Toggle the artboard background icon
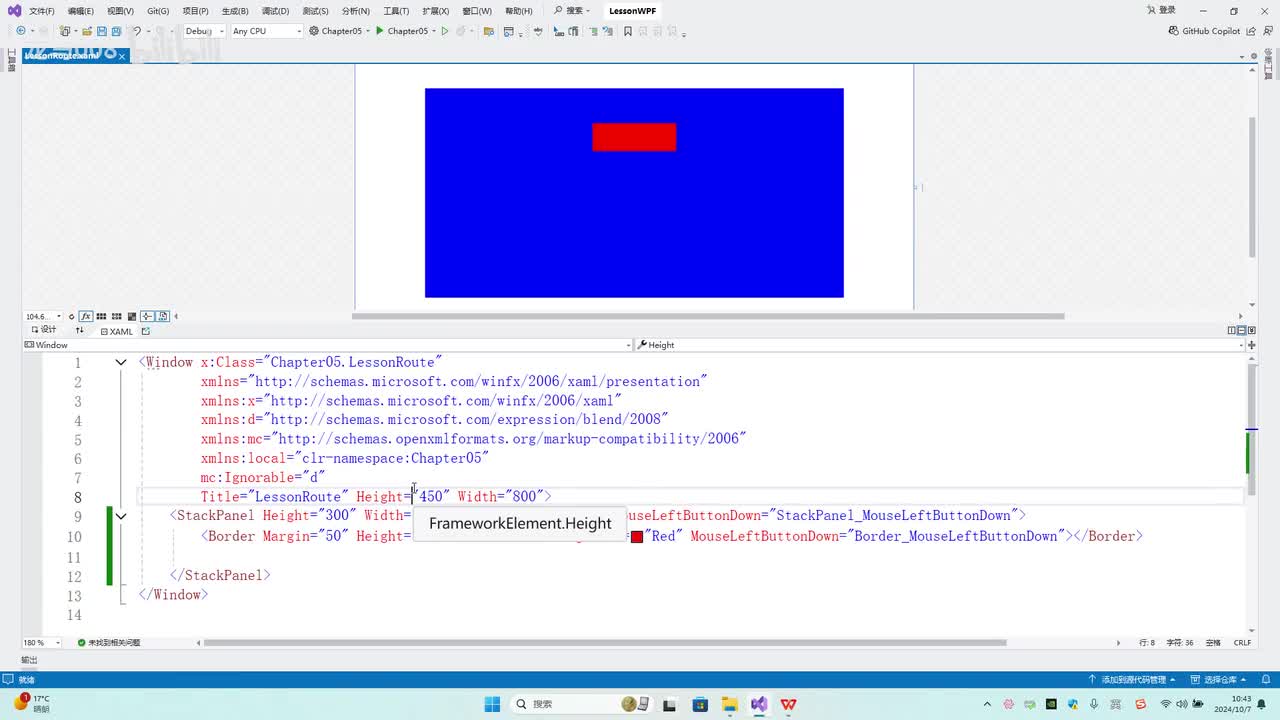 (132, 316)
